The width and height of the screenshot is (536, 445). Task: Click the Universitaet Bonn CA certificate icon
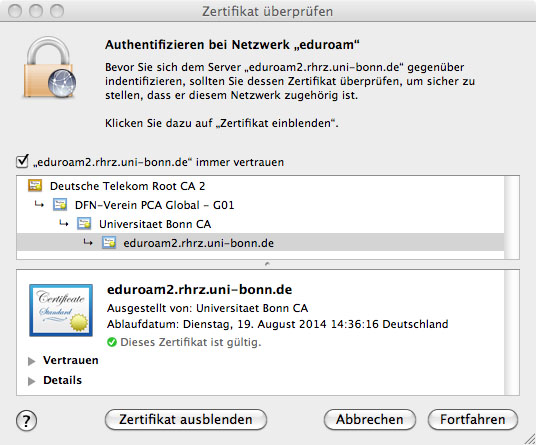pyautogui.click(x=84, y=224)
